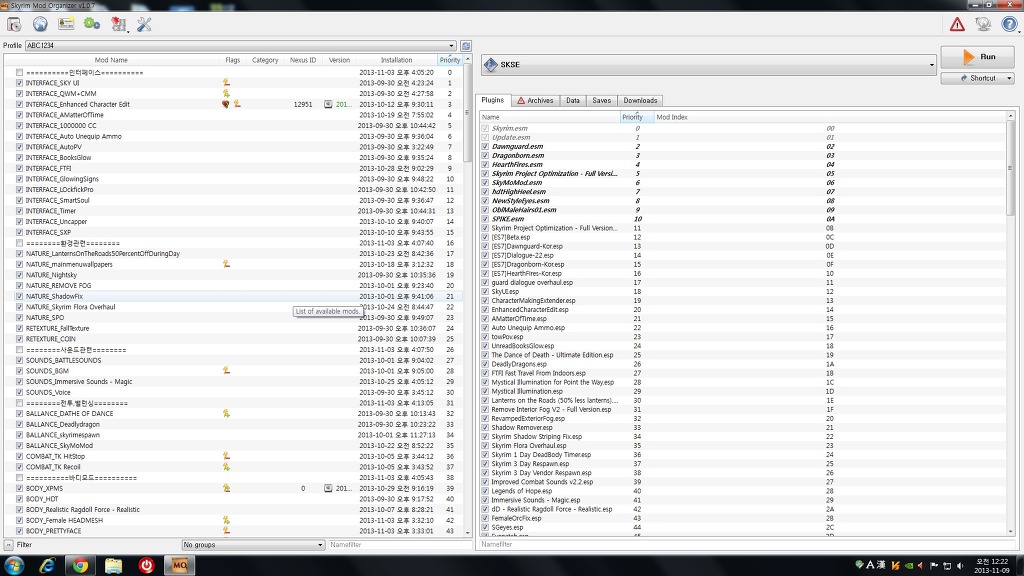Focus the mod list Namefilter field
The image size is (1024, 576).
[x=398, y=545]
